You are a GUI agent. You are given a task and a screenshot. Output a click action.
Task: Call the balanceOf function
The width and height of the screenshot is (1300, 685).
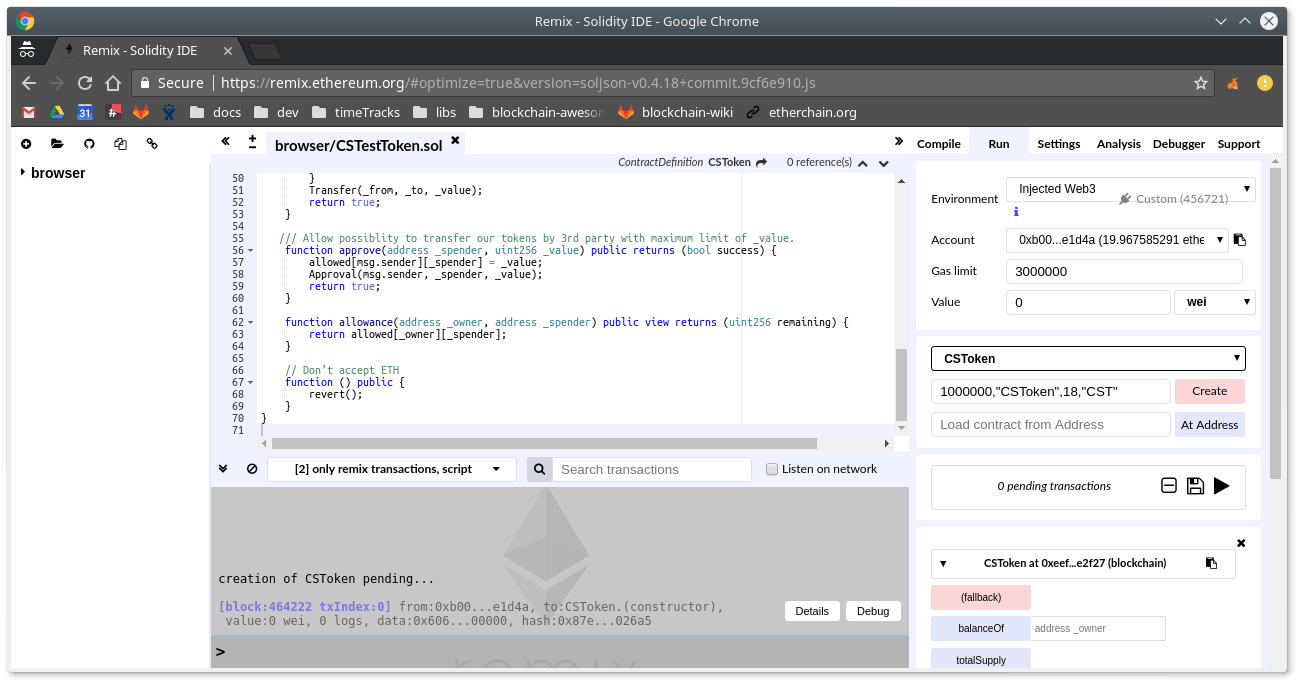pos(981,628)
